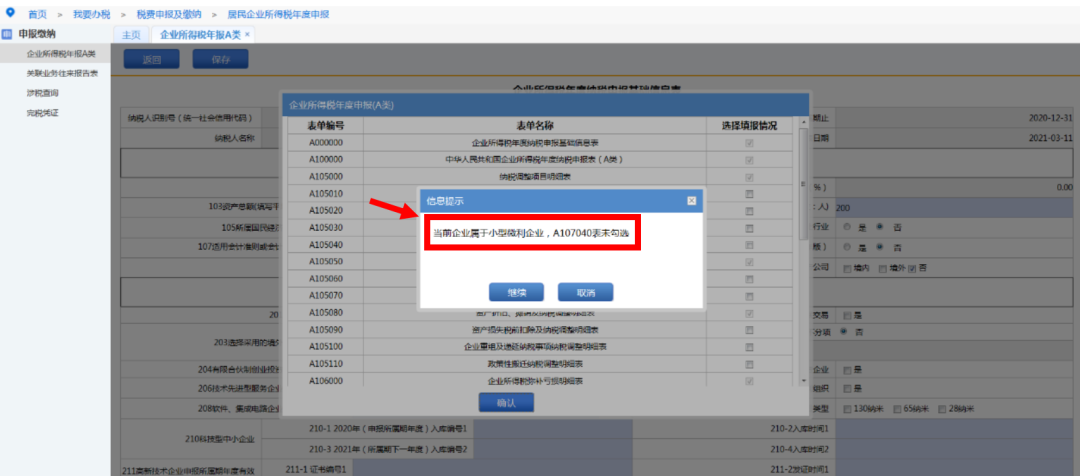Select 否 radio in the 105 行业 row
The image size is (1080, 476).
tap(880, 227)
